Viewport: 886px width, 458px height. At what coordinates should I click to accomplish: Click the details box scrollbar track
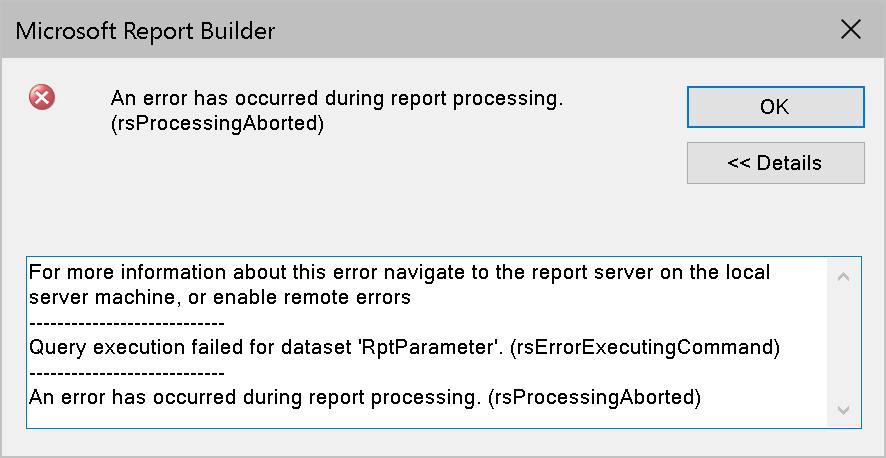pyautogui.click(x=843, y=343)
